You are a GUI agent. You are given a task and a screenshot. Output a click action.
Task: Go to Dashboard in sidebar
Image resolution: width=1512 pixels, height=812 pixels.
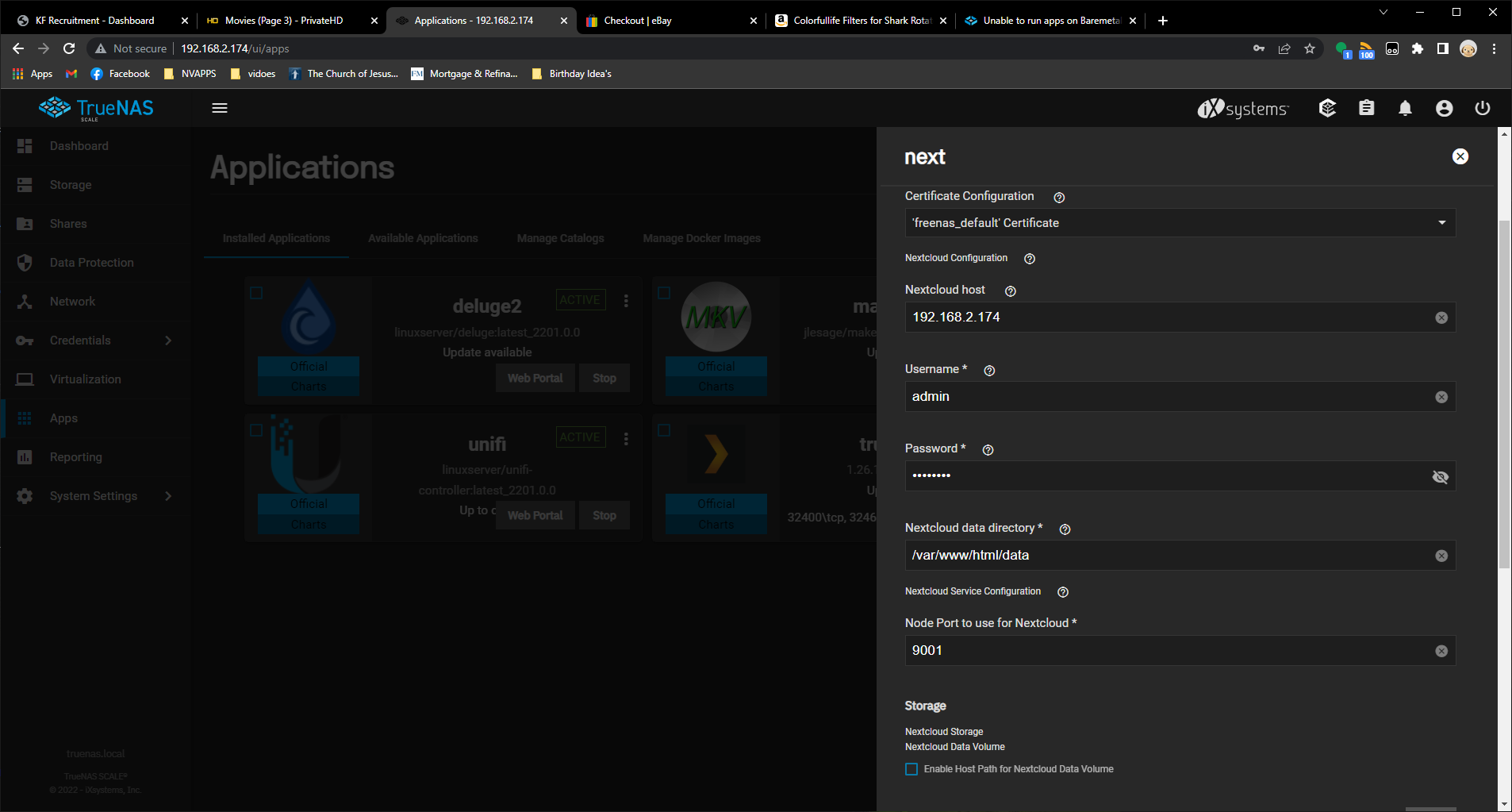tap(95, 146)
